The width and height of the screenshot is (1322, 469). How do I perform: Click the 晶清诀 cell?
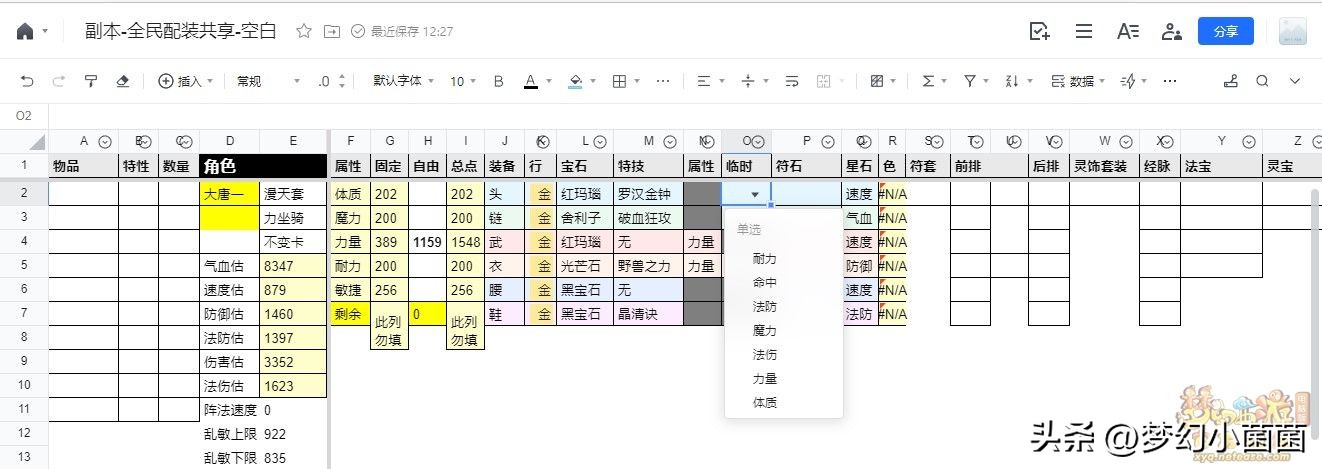(x=648, y=314)
